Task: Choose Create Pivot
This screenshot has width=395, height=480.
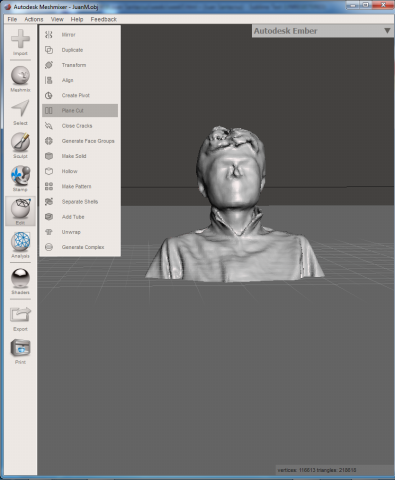Action: [80, 95]
